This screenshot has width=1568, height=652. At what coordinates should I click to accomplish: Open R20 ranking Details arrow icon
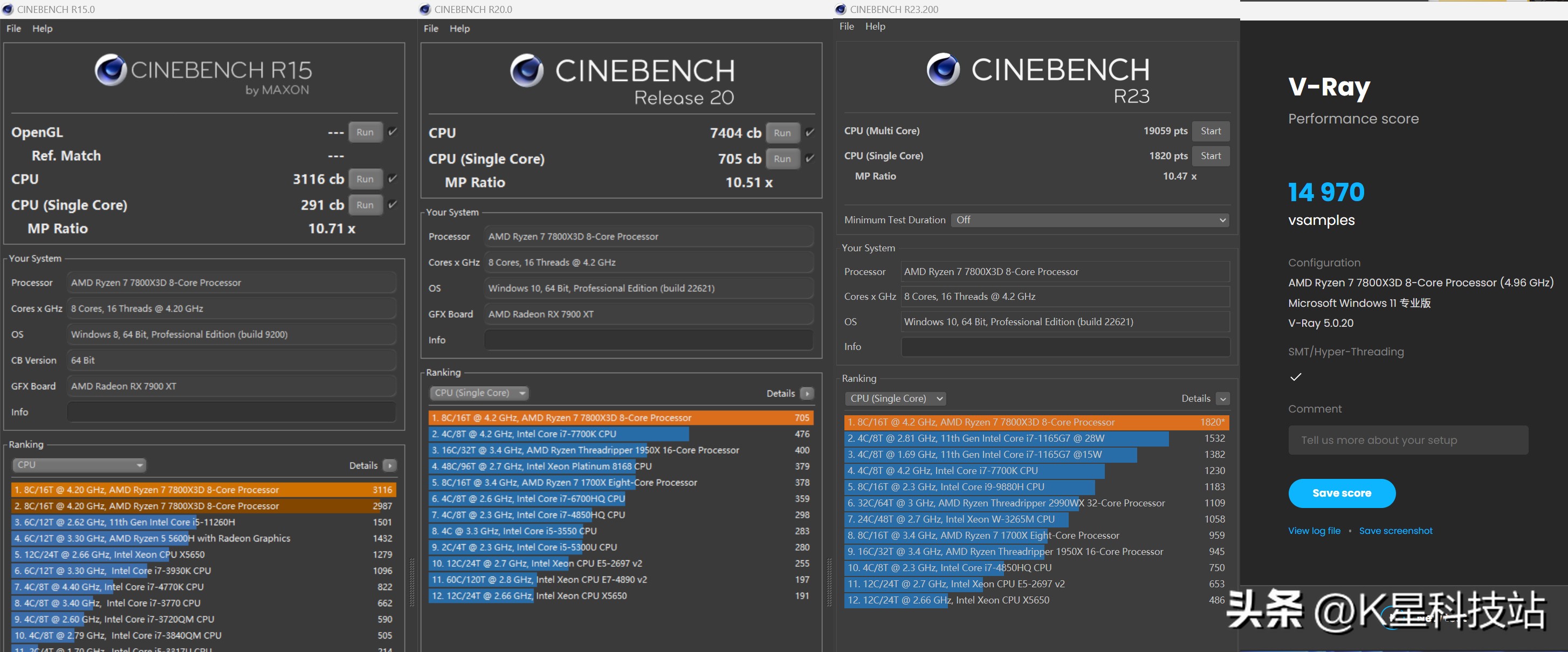(807, 393)
